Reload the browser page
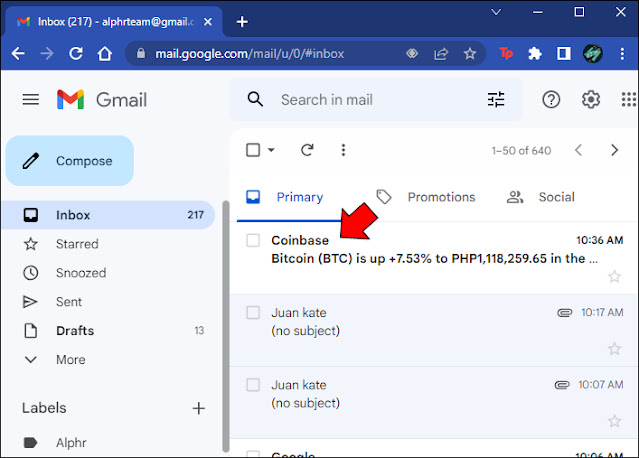Image resolution: width=639 pixels, height=458 pixels. pos(76,53)
